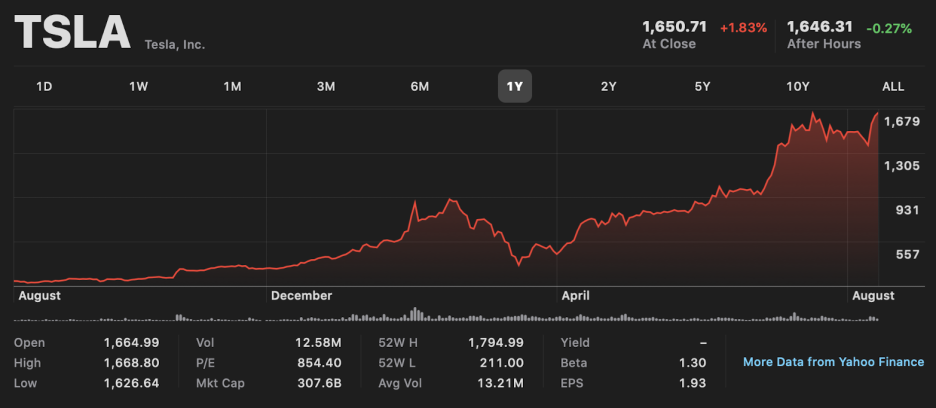Click the Avg Vol value 13.21M
Image resolution: width=936 pixels, height=408 pixels.
[x=500, y=383]
